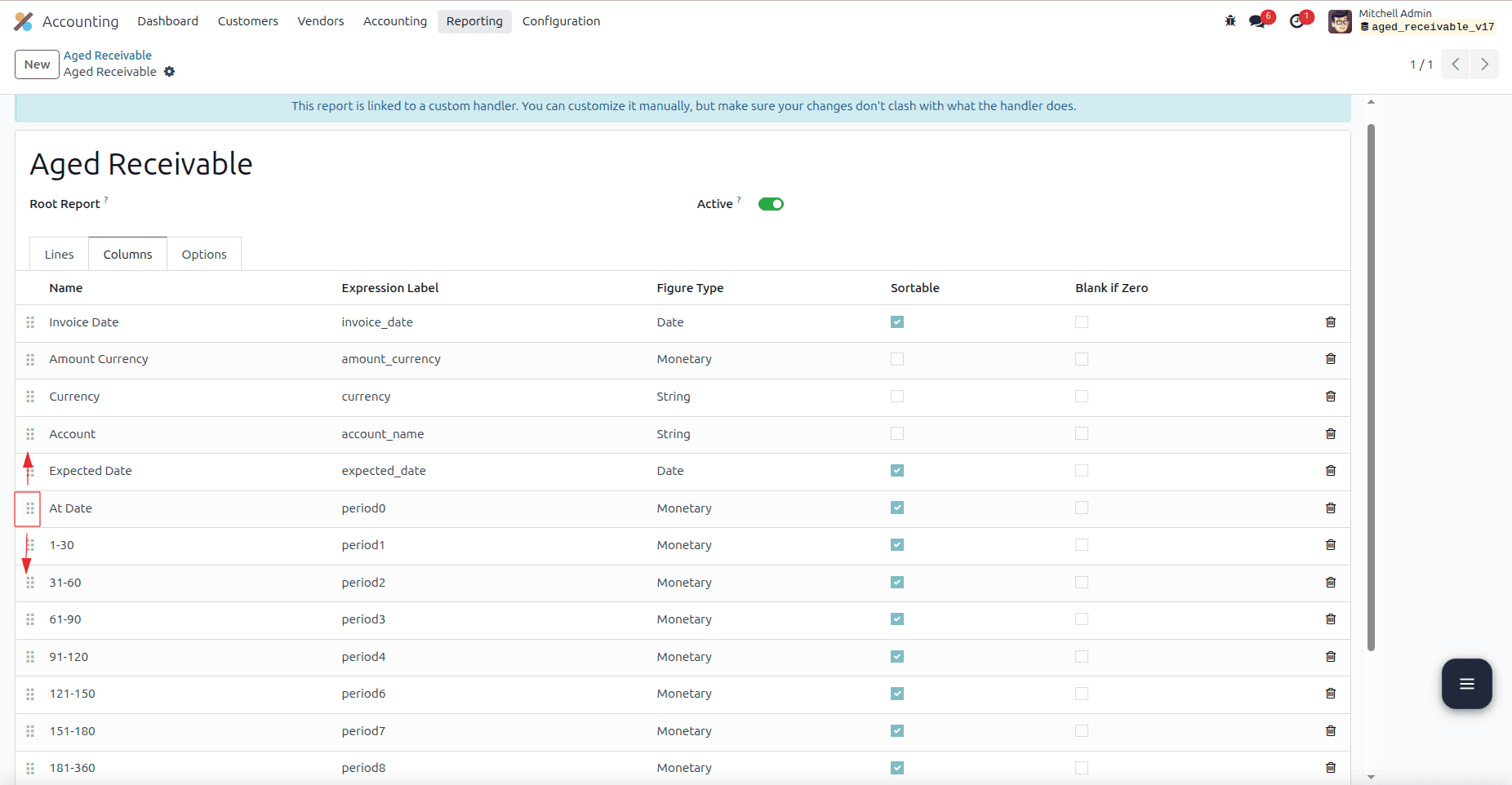
Task: Click the drag handle of 61-90 row
Action: (30, 619)
